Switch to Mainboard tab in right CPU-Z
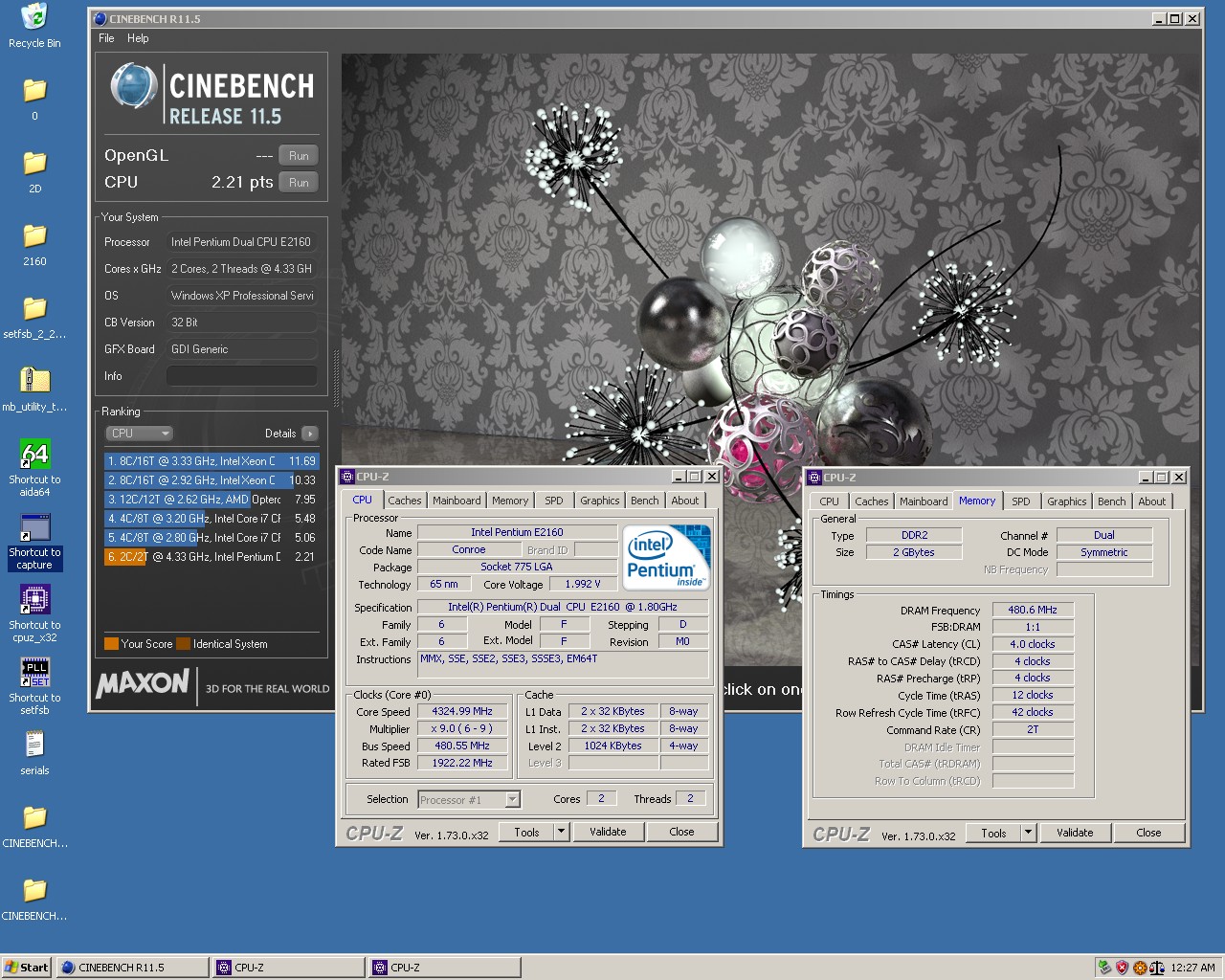This screenshot has height=980, width=1225. 924,501
